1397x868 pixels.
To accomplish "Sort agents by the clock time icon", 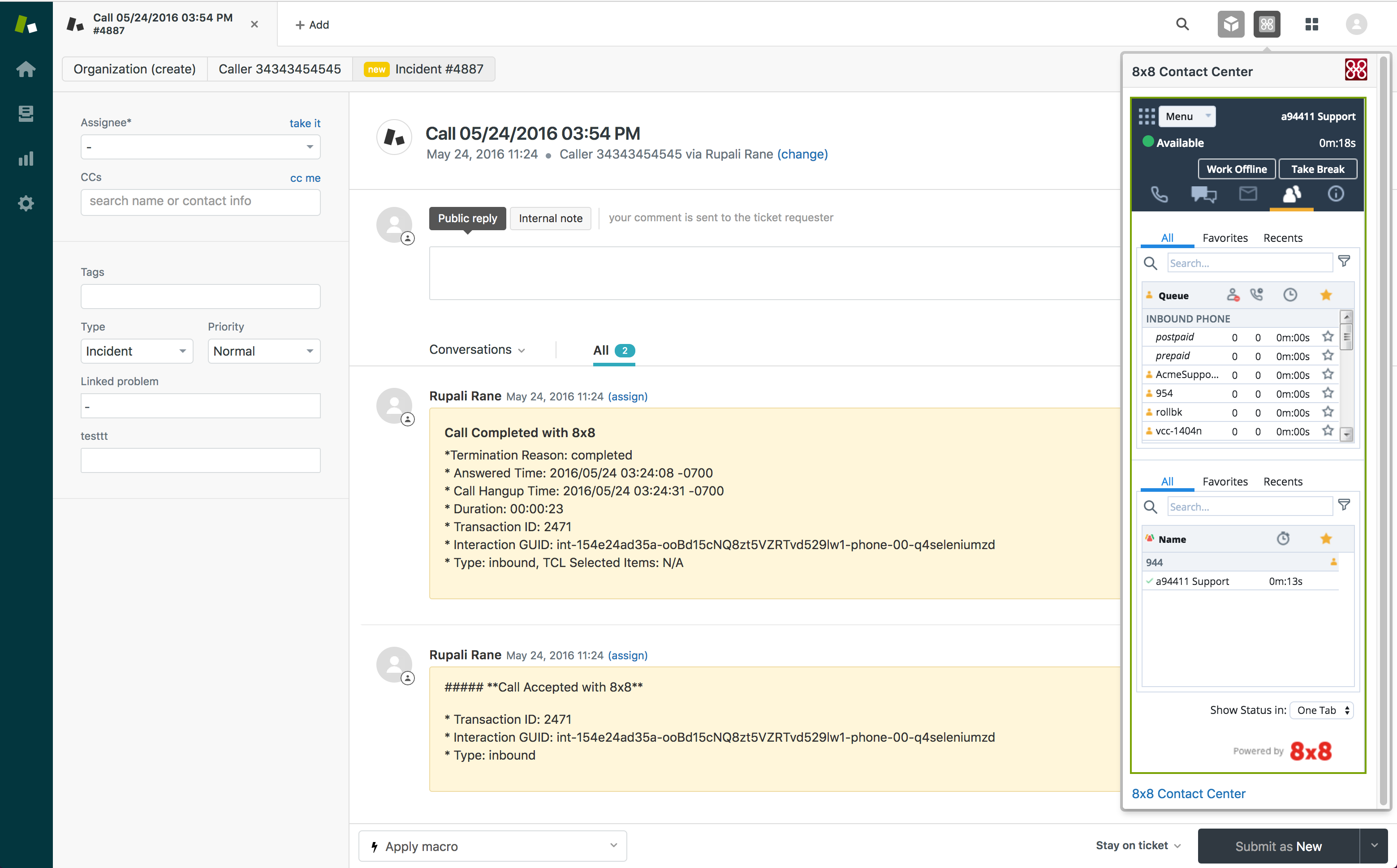I will (1283, 538).
